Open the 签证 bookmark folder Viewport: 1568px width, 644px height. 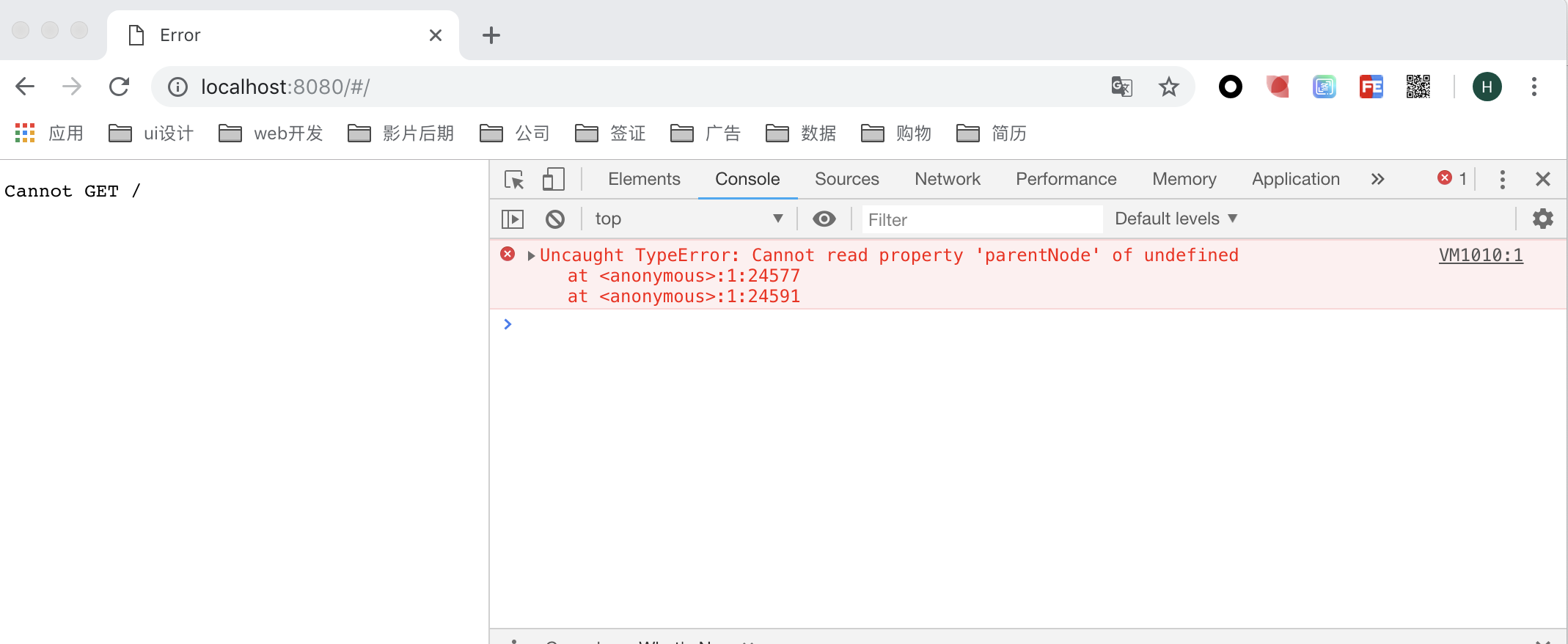[x=610, y=133]
